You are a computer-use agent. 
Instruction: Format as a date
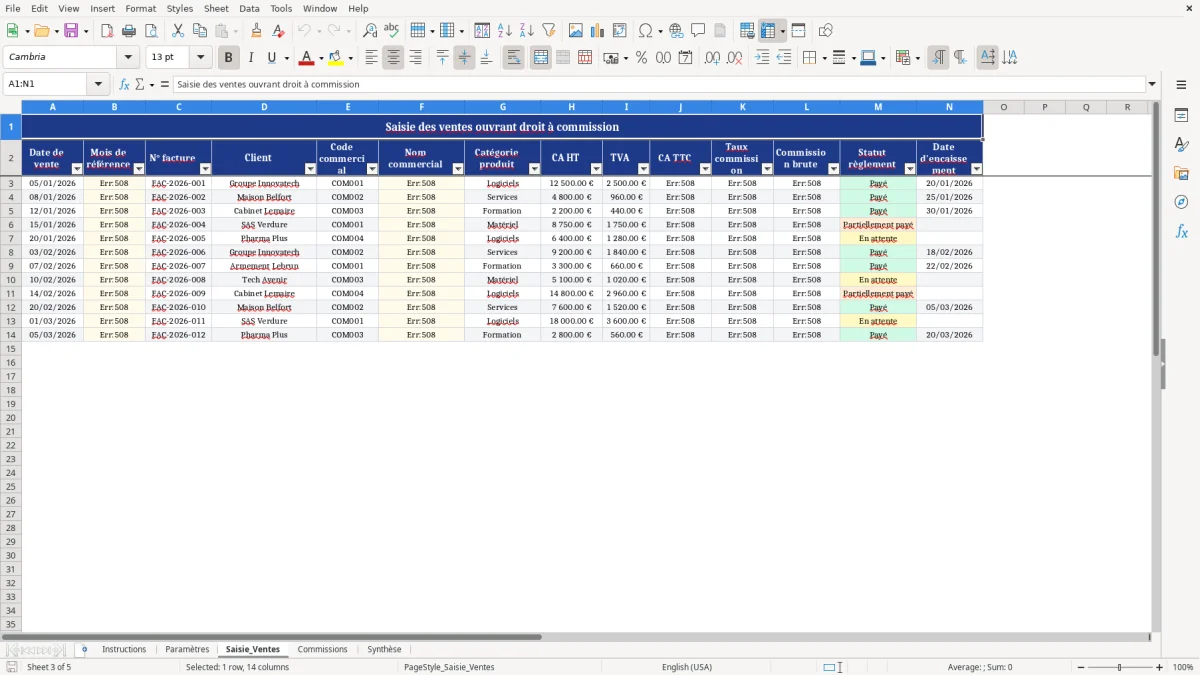pos(685,58)
